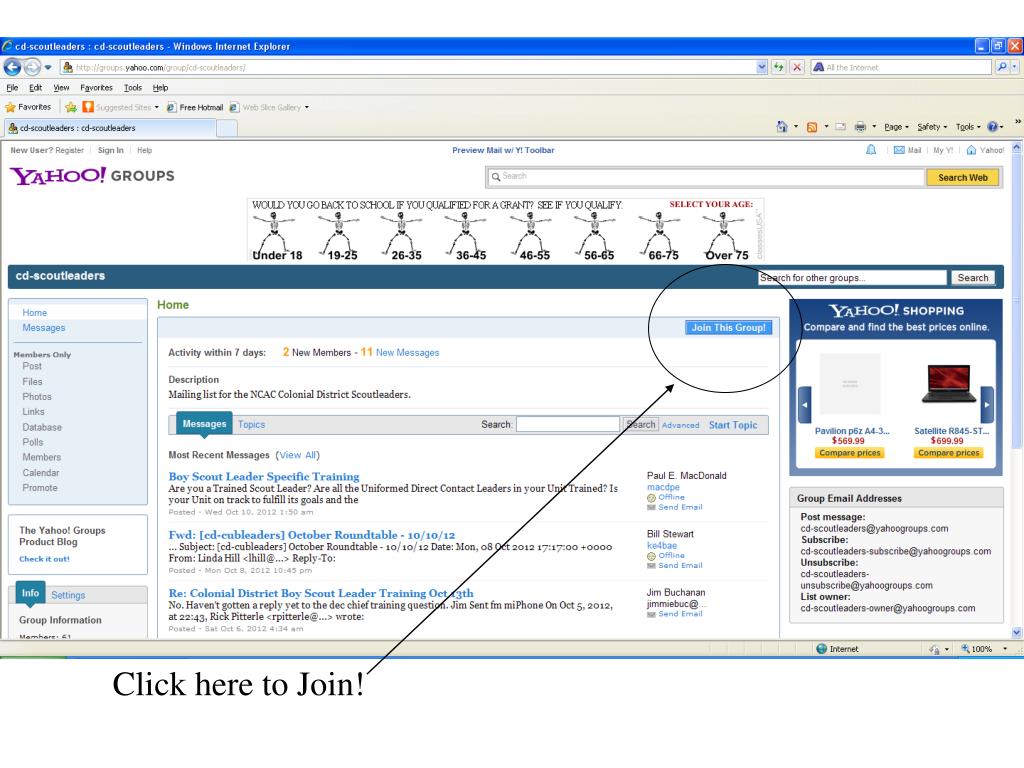1024x768 pixels.
Task: Select the cd-scoutleaders browser tab
Action: coord(110,128)
